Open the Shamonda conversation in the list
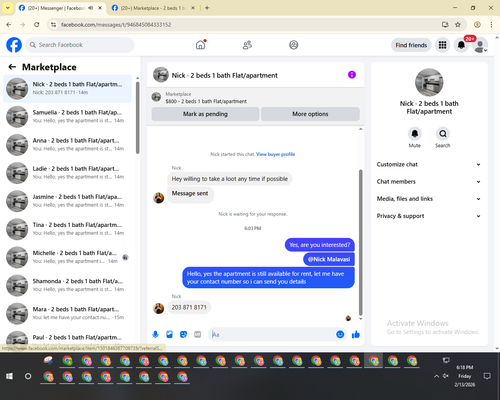This screenshot has width=500, height=400. (x=67, y=285)
